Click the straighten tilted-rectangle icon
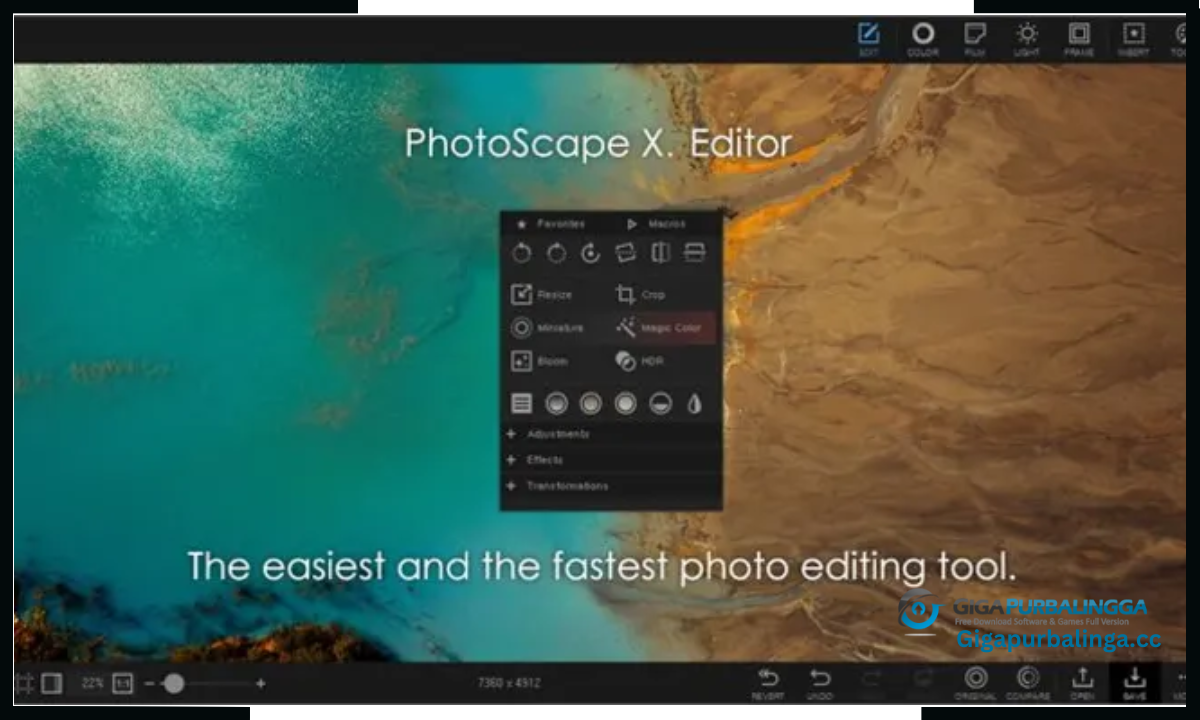This screenshot has width=1200, height=720. pos(626,253)
